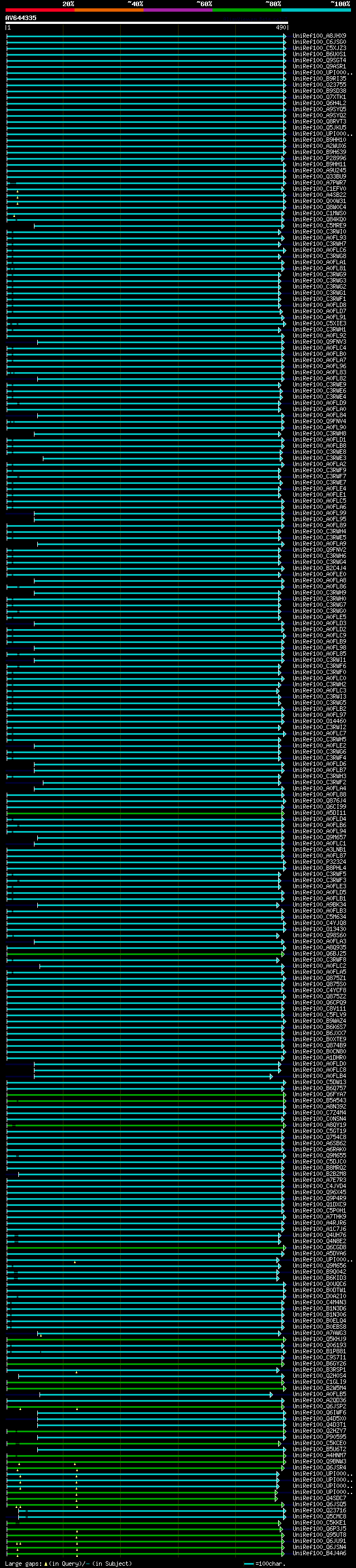Select subject label UniRef100_Q00W31
356x1568 pixels.
click(319, 201)
